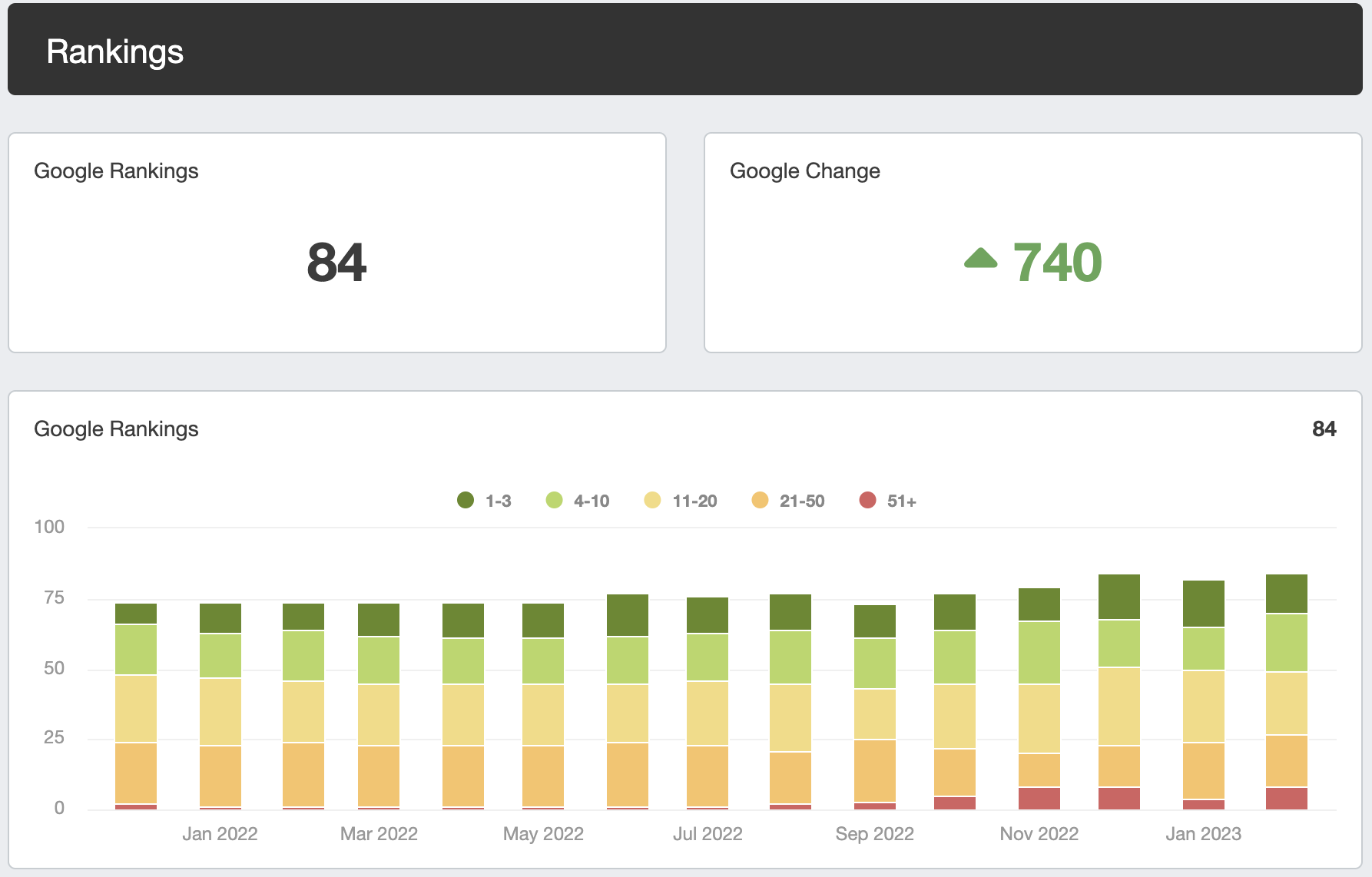Click the 0 y-axis label

59,808
